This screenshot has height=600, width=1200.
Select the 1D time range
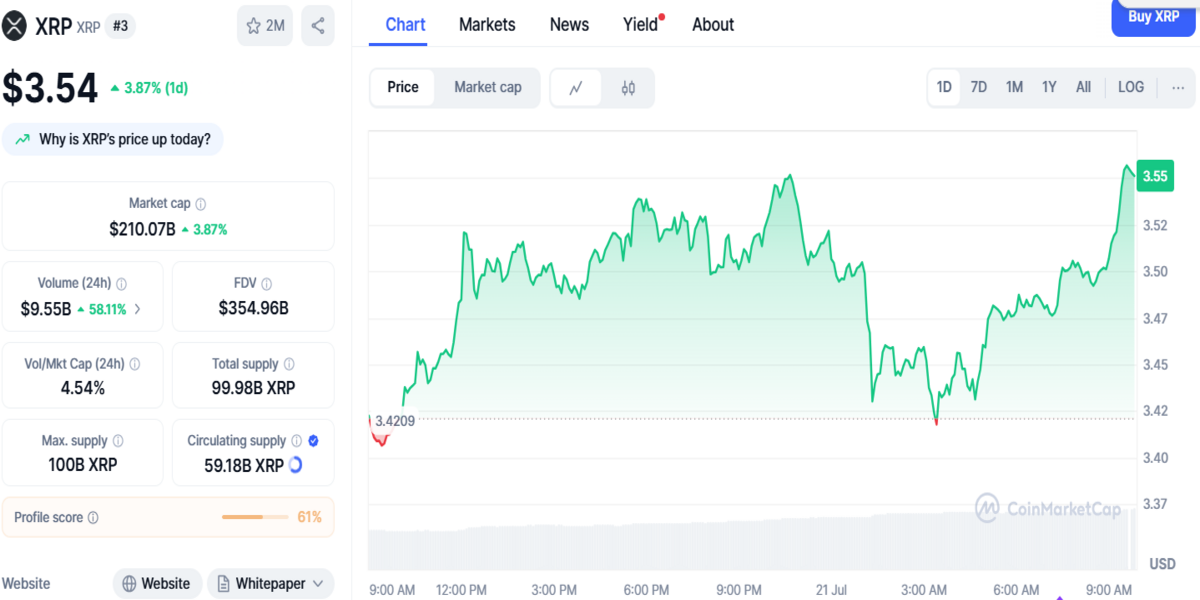pyautogui.click(x=944, y=87)
